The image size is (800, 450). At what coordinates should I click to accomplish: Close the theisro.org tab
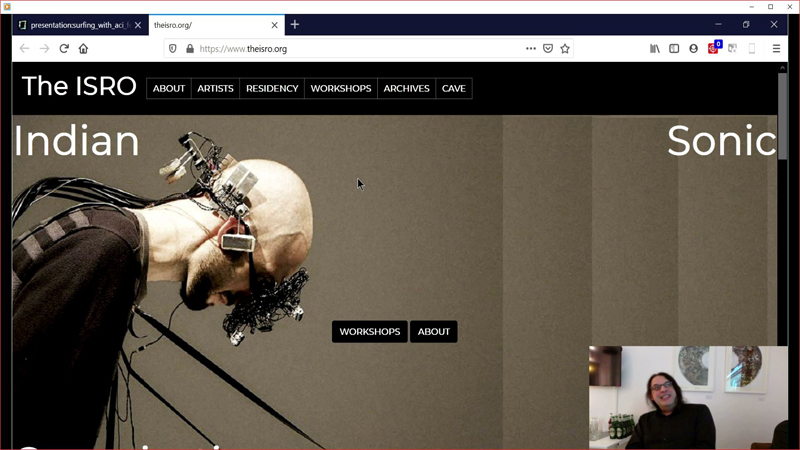click(x=274, y=25)
